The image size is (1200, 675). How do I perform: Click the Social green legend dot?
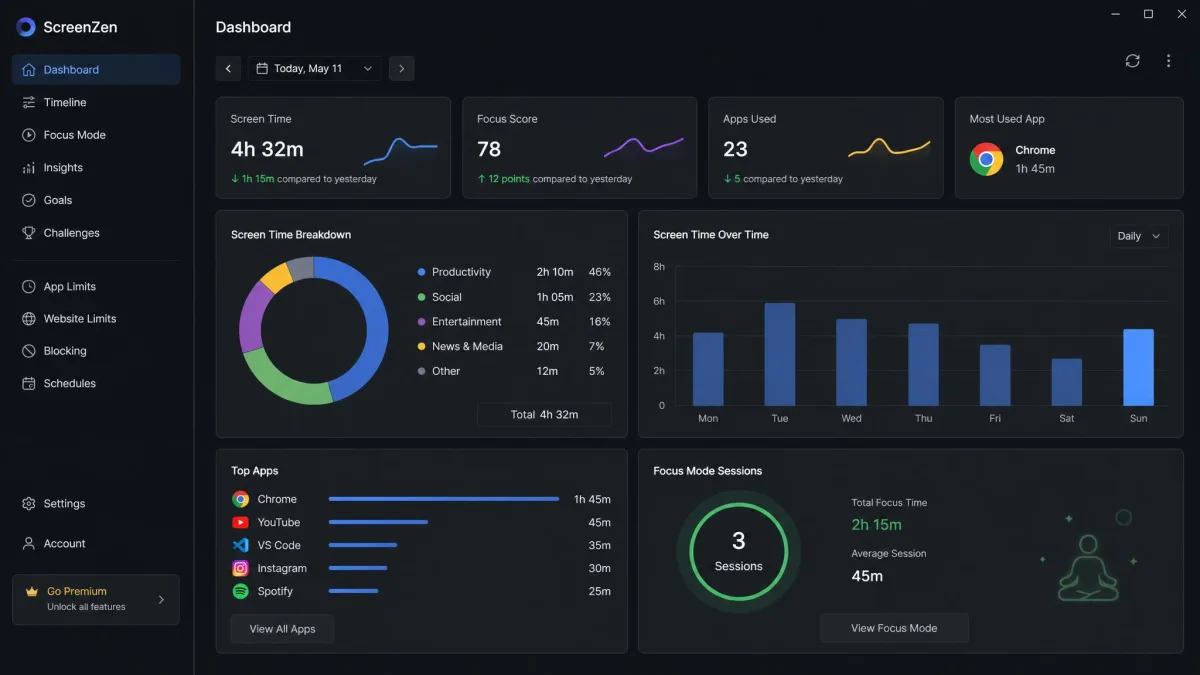(422, 297)
